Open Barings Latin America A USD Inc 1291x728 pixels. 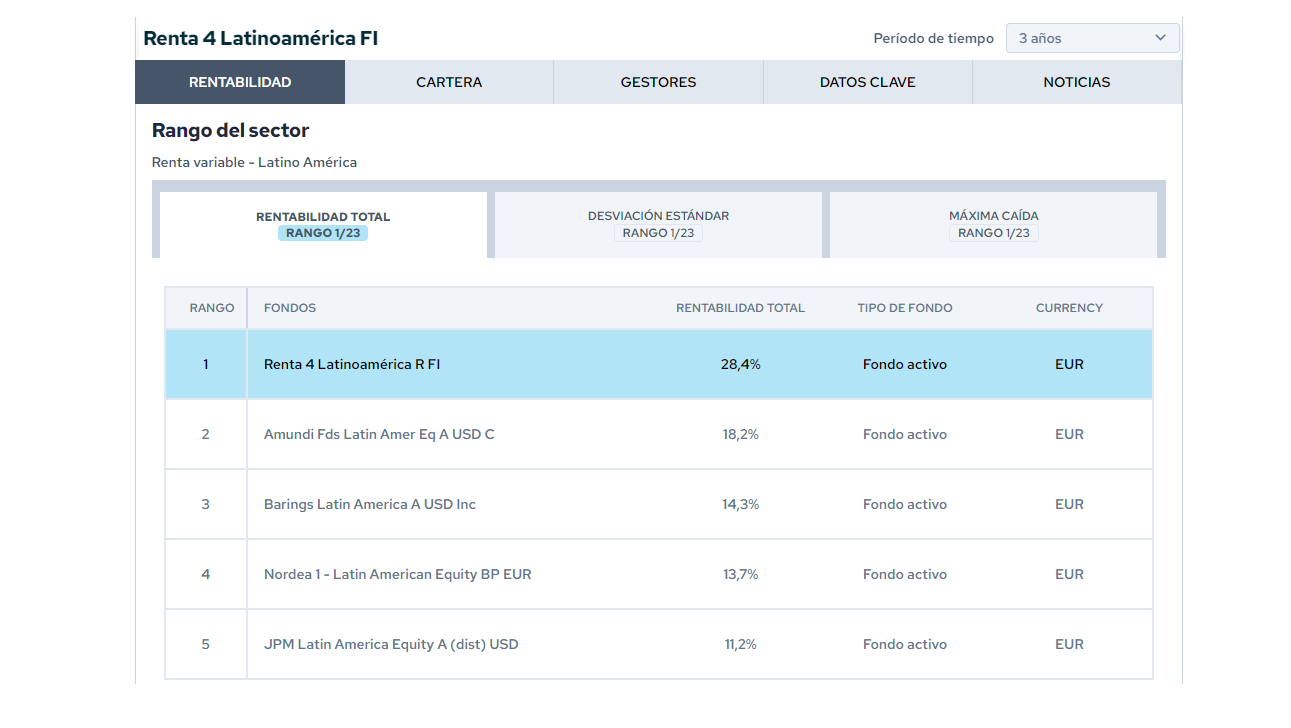click(370, 504)
